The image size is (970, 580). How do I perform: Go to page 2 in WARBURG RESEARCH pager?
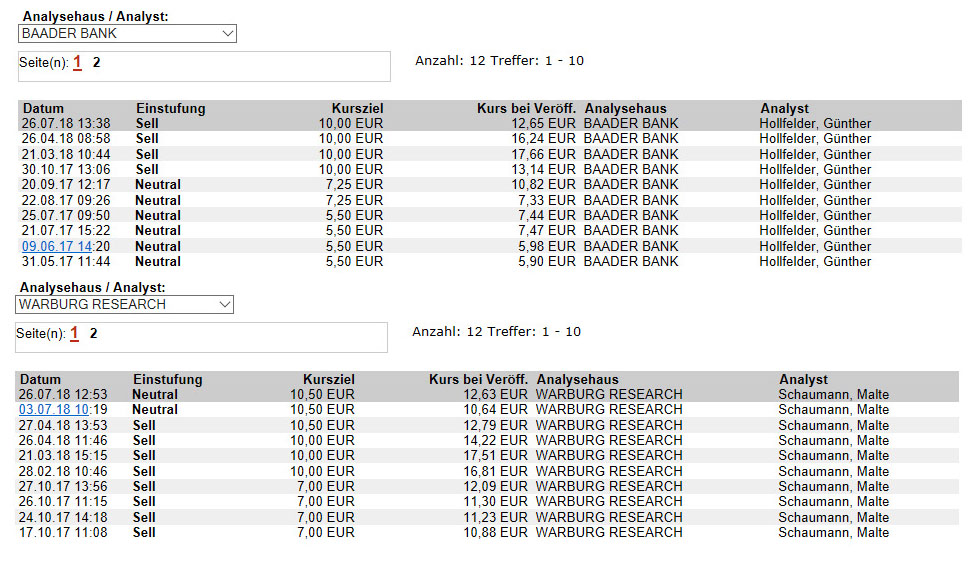point(93,333)
